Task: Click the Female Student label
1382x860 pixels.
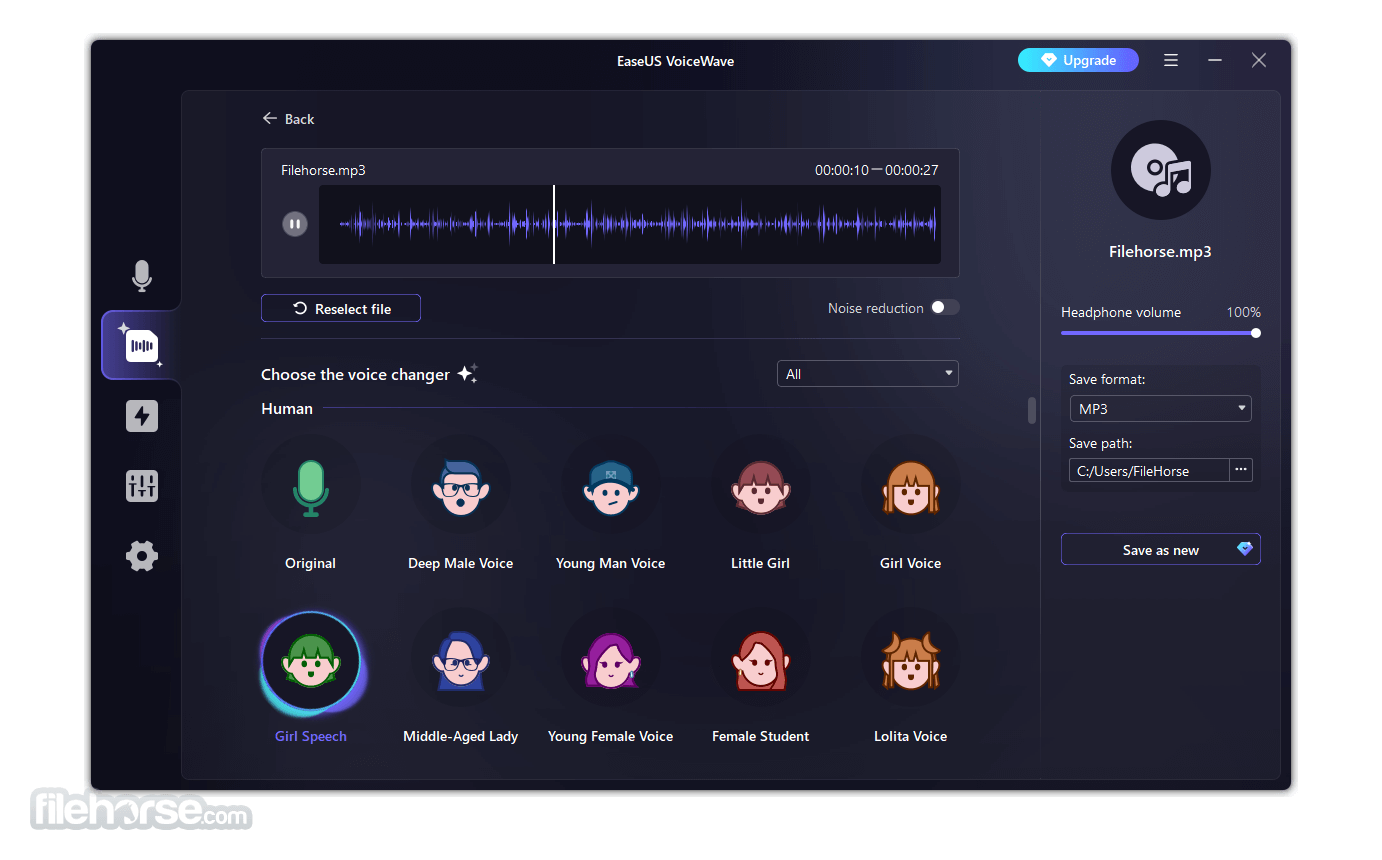Action: click(x=761, y=737)
